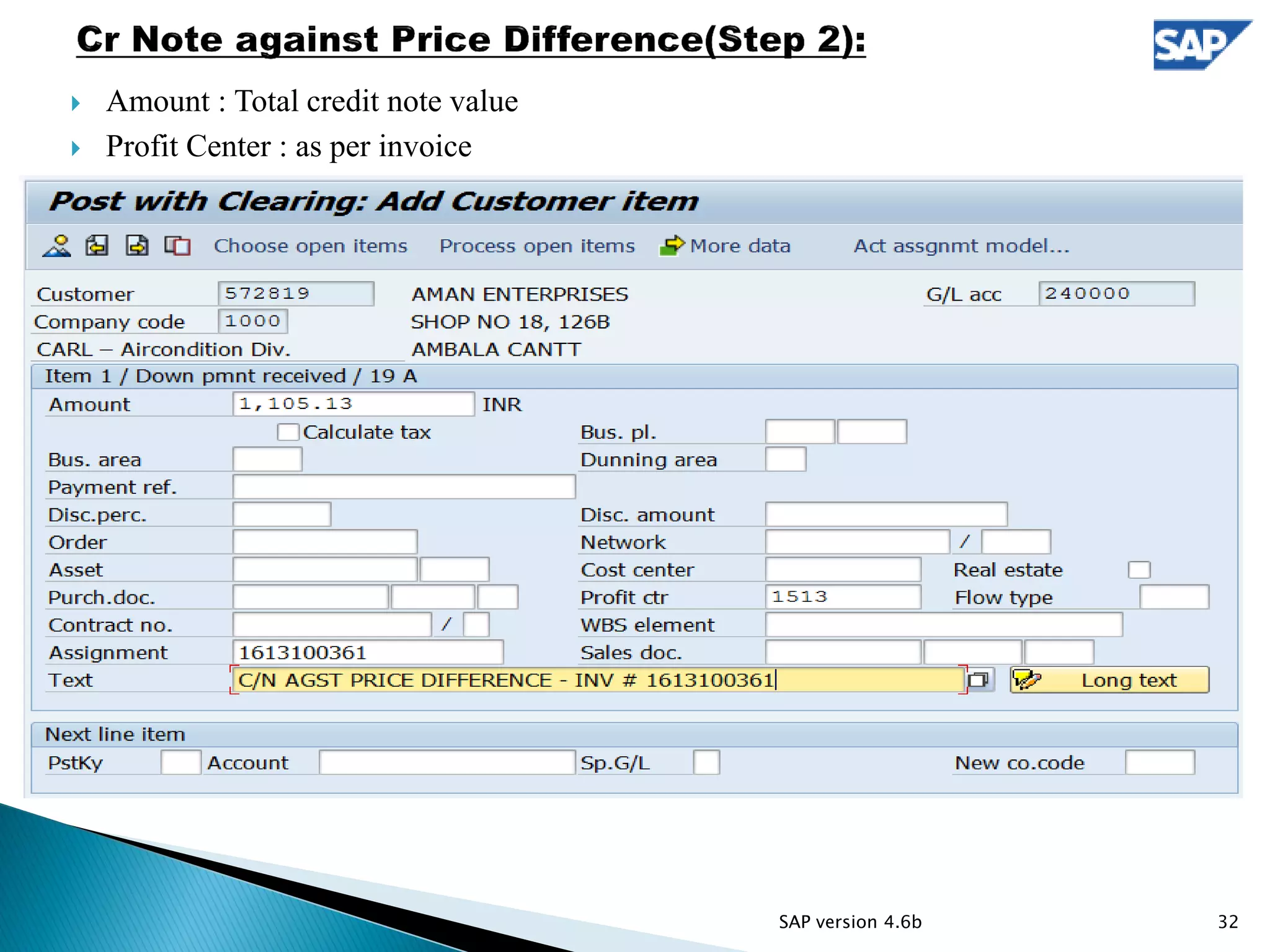The width and height of the screenshot is (1270, 952).
Task: Click the next line item Account field
Action: [447, 762]
